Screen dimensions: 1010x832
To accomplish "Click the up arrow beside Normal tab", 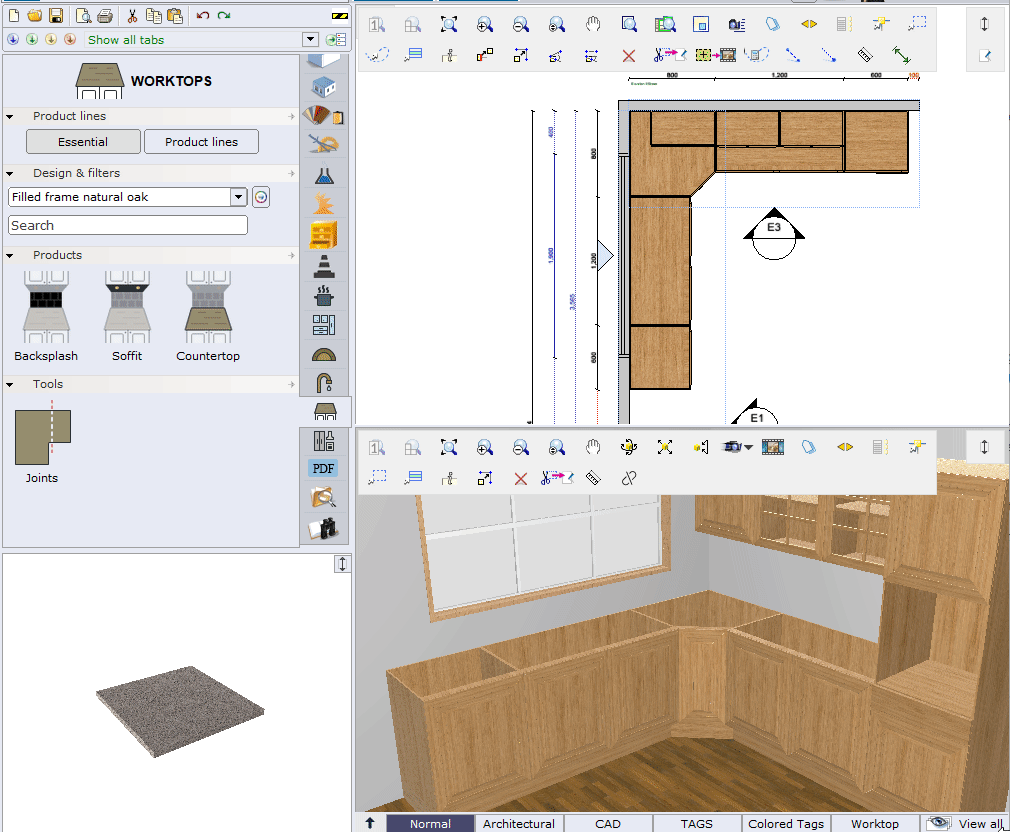I will click(x=370, y=823).
